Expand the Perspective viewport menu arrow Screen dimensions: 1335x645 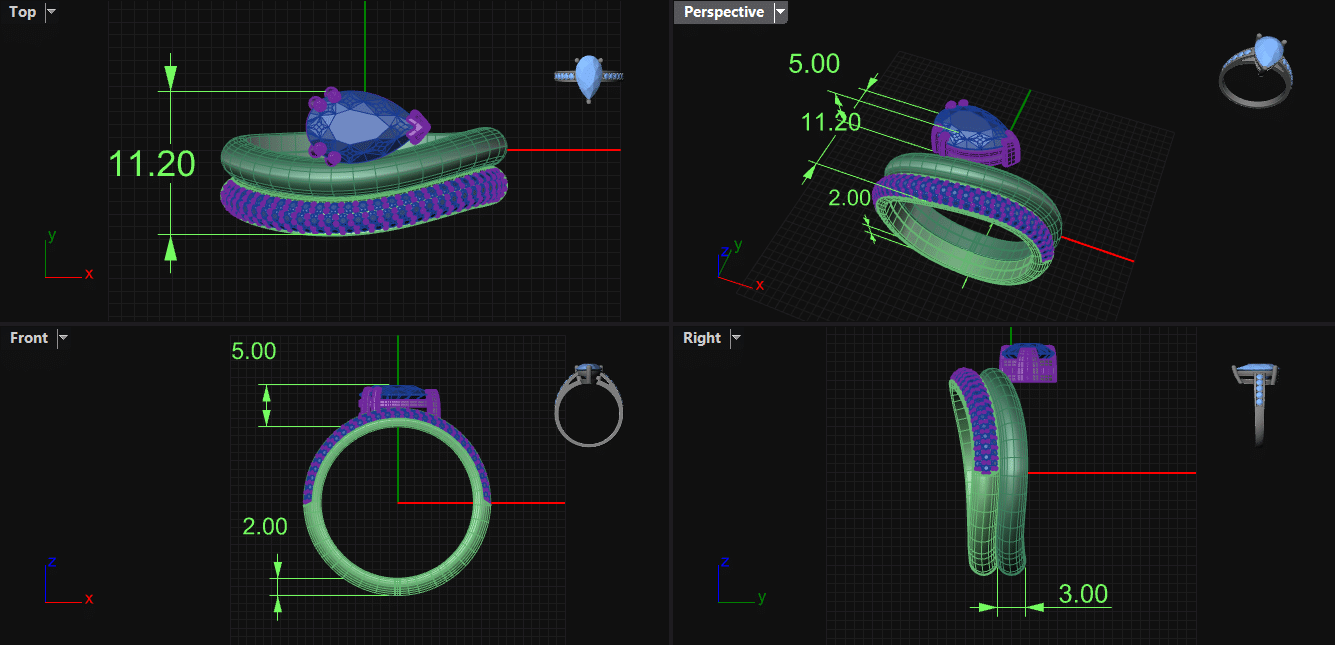(781, 12)
